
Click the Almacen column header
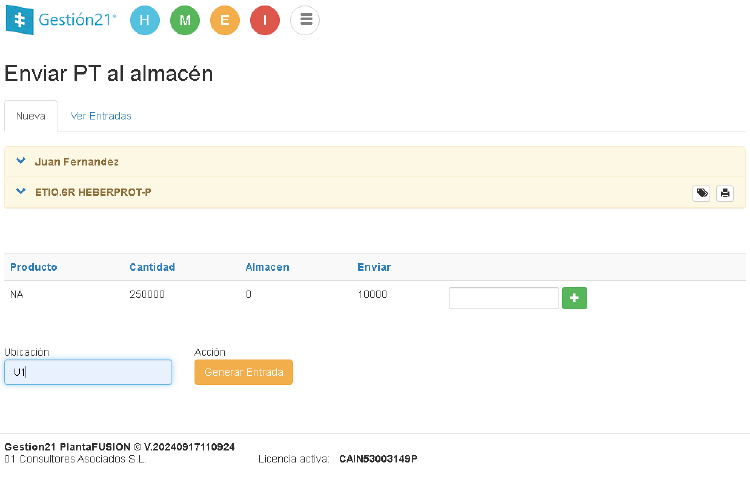[x=267, y=267]
